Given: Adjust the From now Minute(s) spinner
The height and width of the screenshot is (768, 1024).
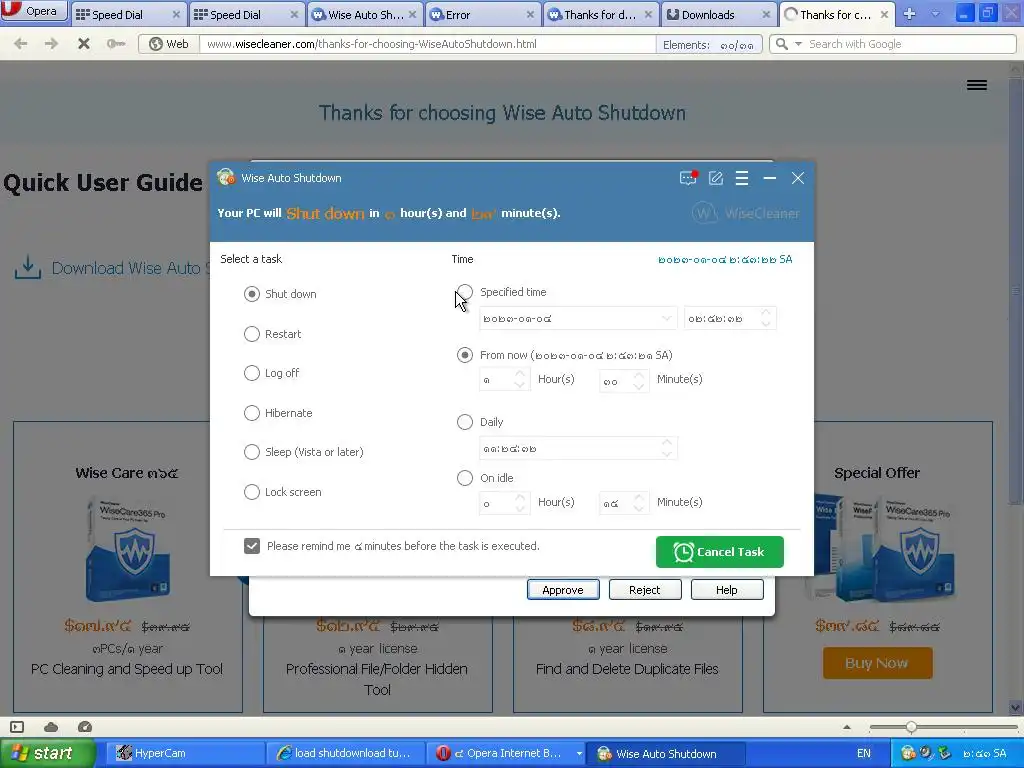Looking at the screenshot, I should point(639,379).
